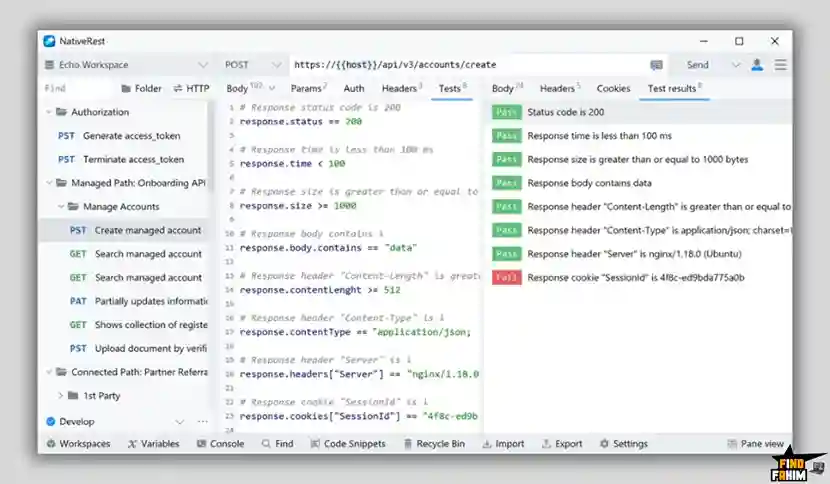Select the Tests tab

(x=452, y=88)
